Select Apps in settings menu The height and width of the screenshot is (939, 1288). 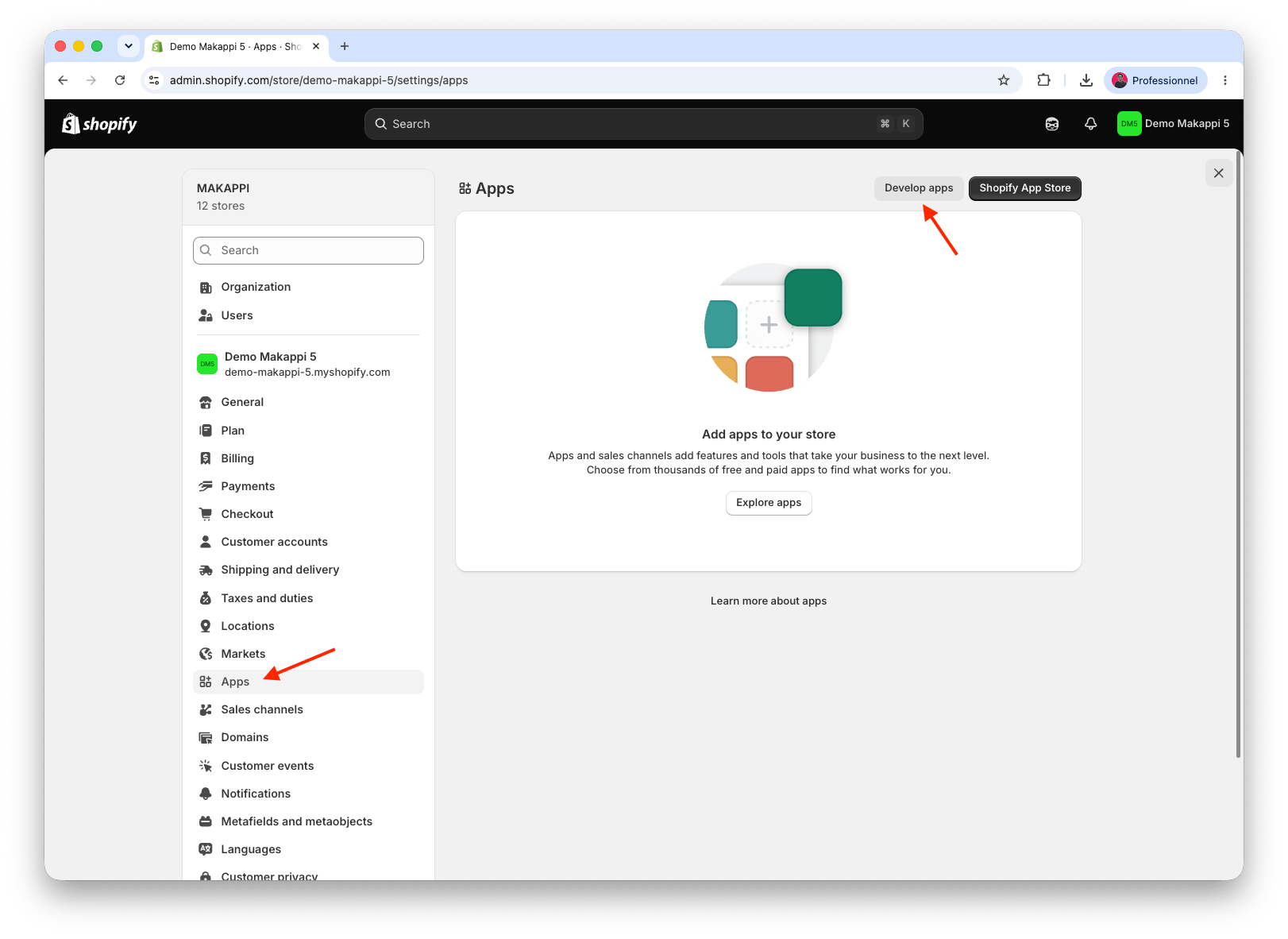coord(308,682)
